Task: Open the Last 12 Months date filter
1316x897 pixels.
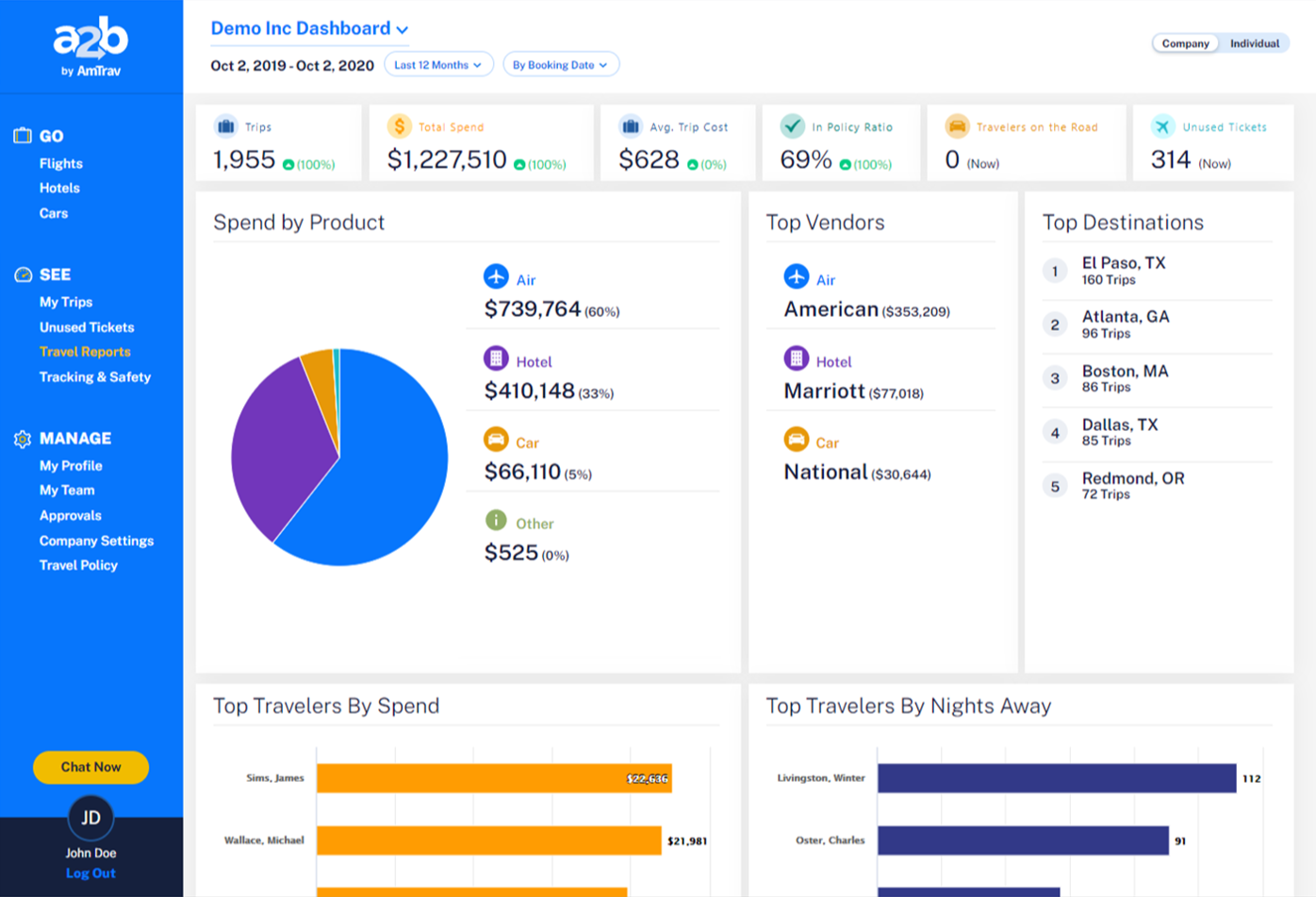Action: coord(438,64)
